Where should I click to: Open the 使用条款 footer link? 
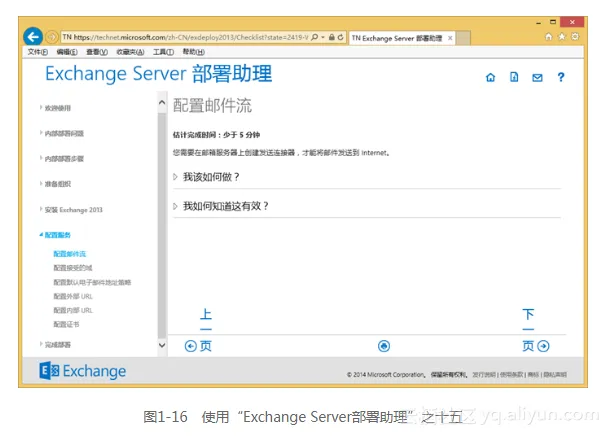[x=512, y=375]
